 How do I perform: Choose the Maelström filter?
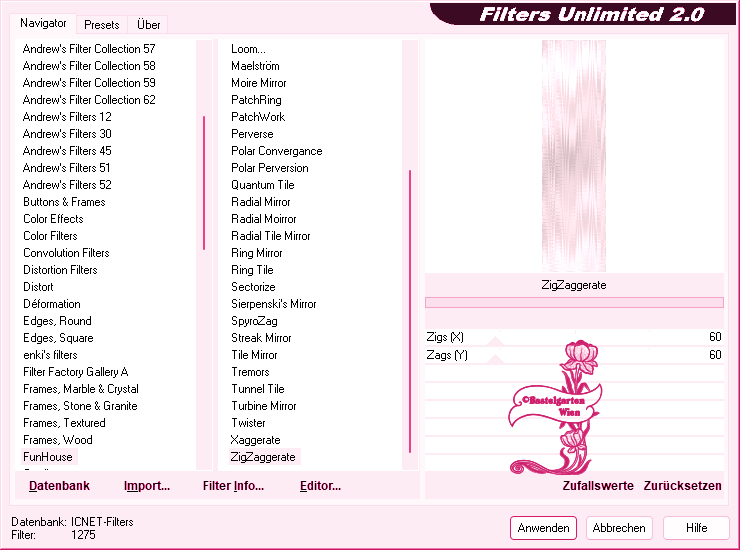point(255,66)
